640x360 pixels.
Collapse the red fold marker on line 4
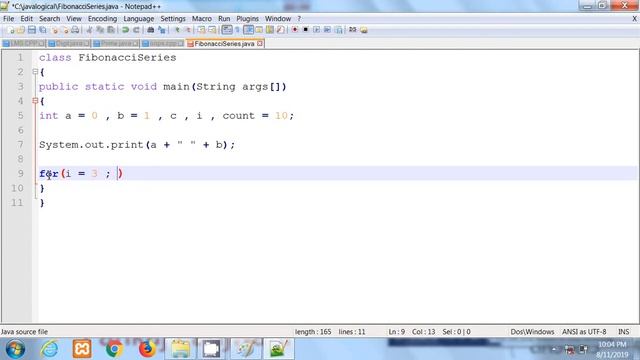pyautogui.click(x=35, y=101)
